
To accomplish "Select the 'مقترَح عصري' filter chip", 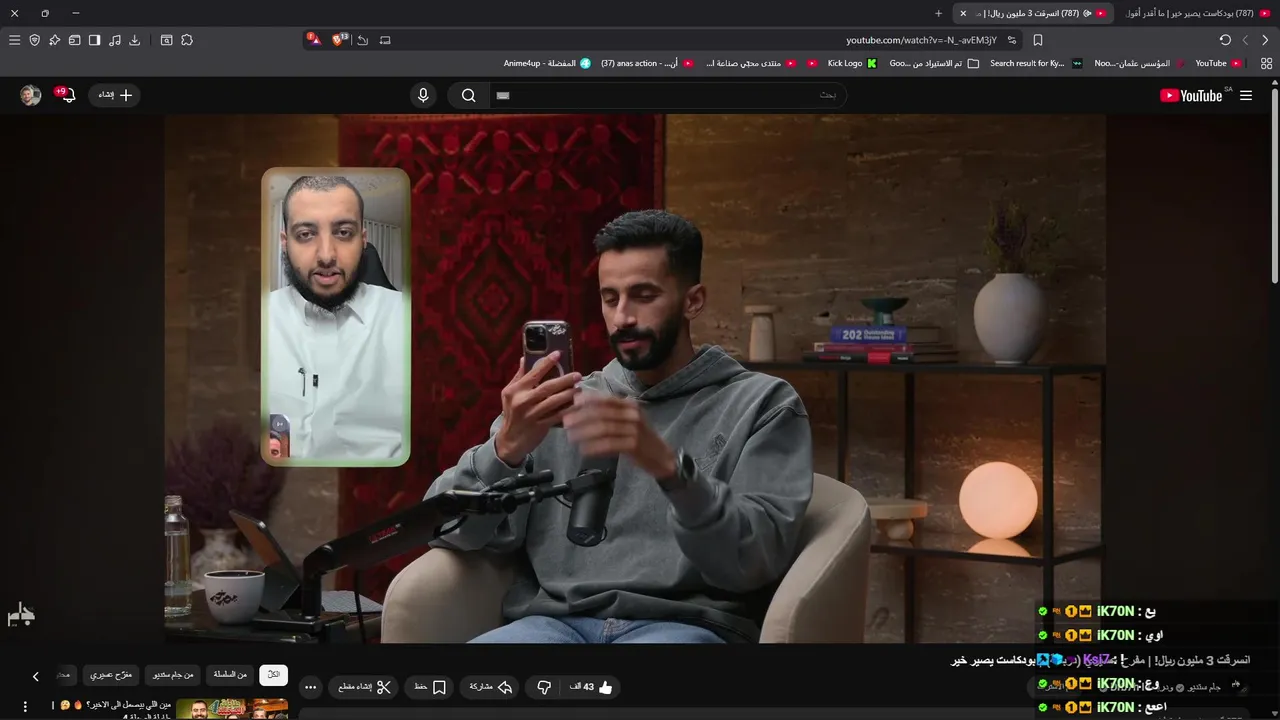I will click(110, 675).
